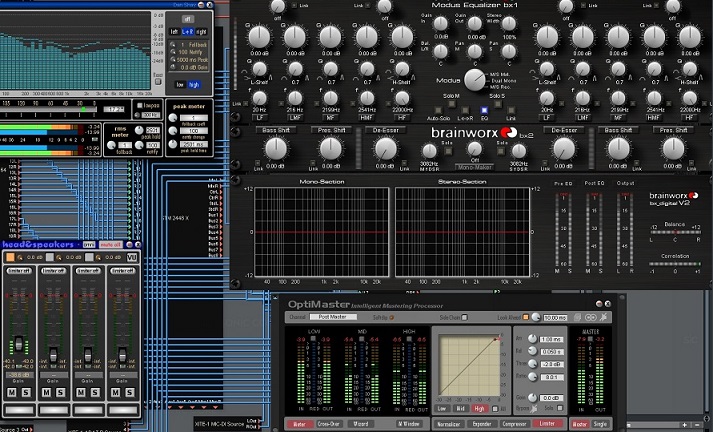
Task: Click the left De-Esser button on bx2
Action: [386, 130]
